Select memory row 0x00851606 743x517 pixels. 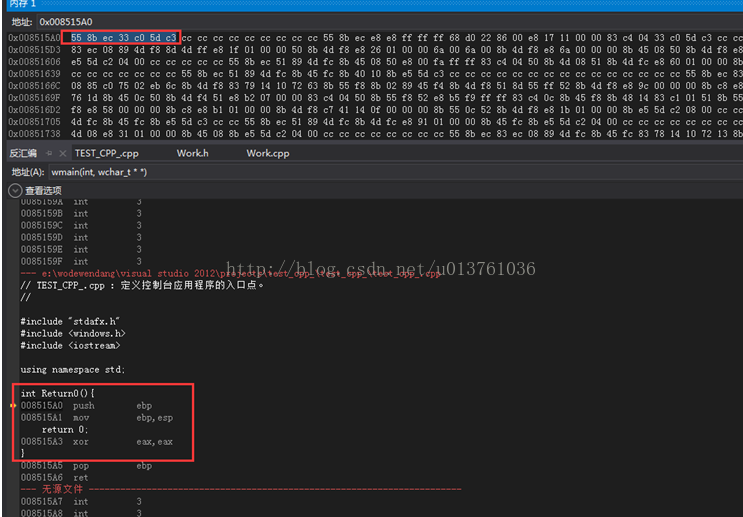click(375, 62)
